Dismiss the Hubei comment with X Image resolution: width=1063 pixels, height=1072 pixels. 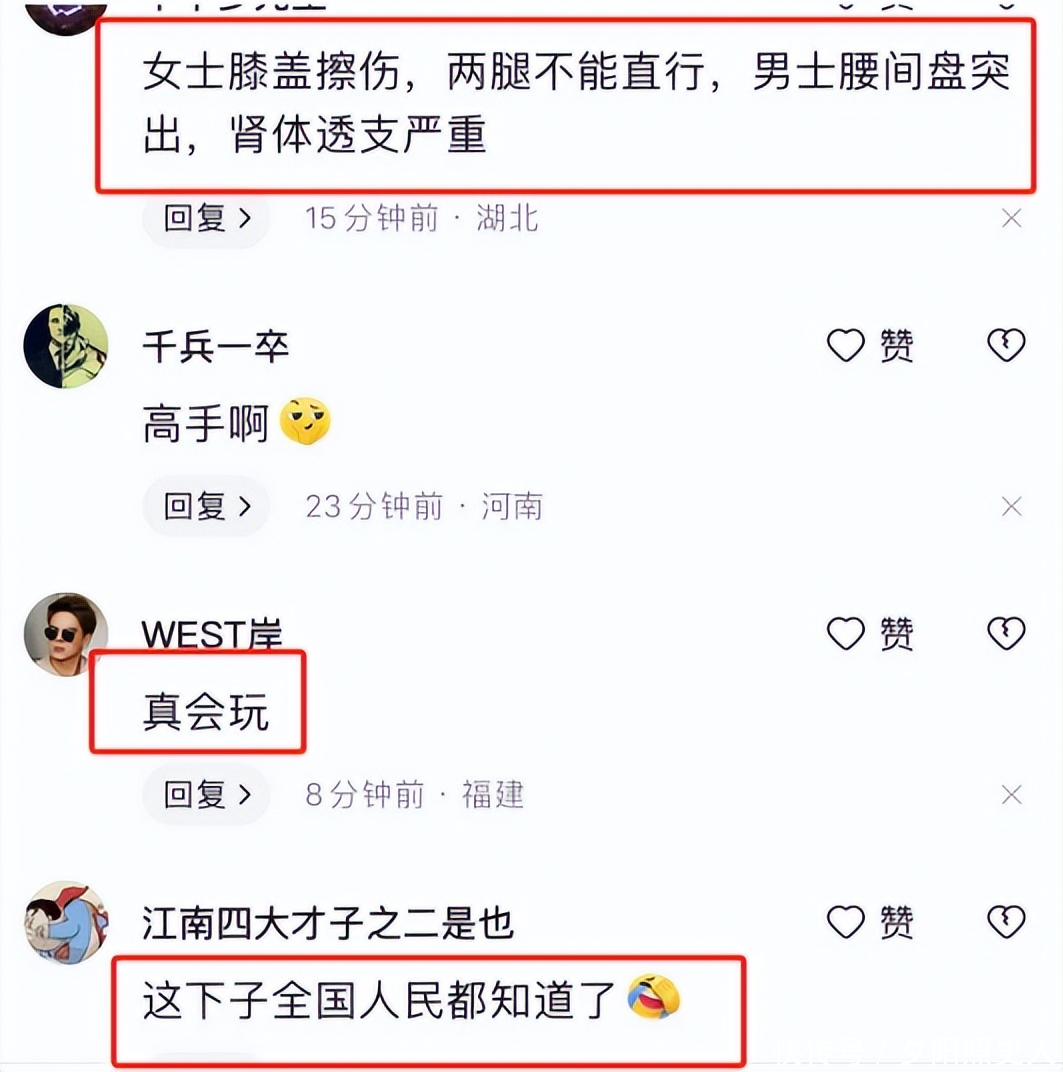coord(1012,218)
